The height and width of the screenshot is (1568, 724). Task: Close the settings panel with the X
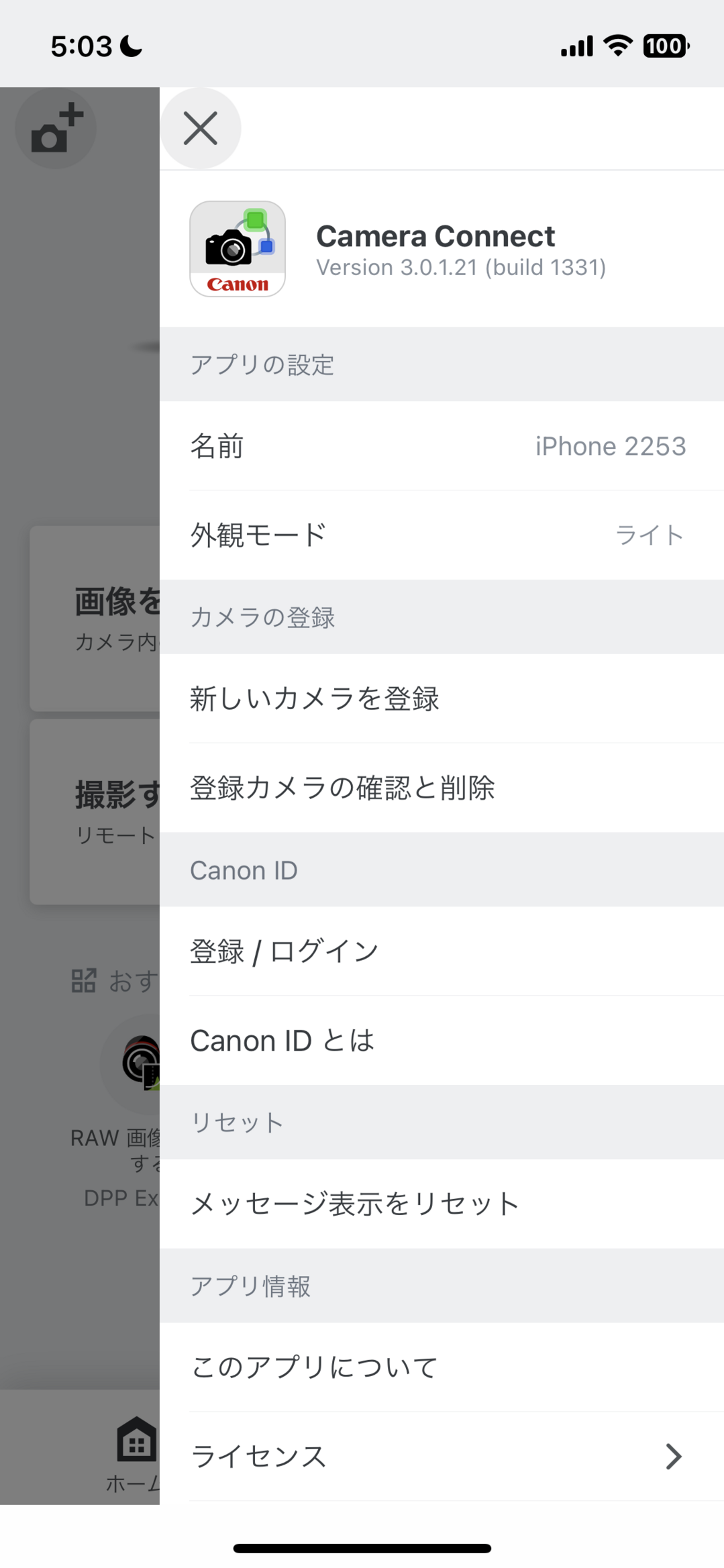point(201,128)
